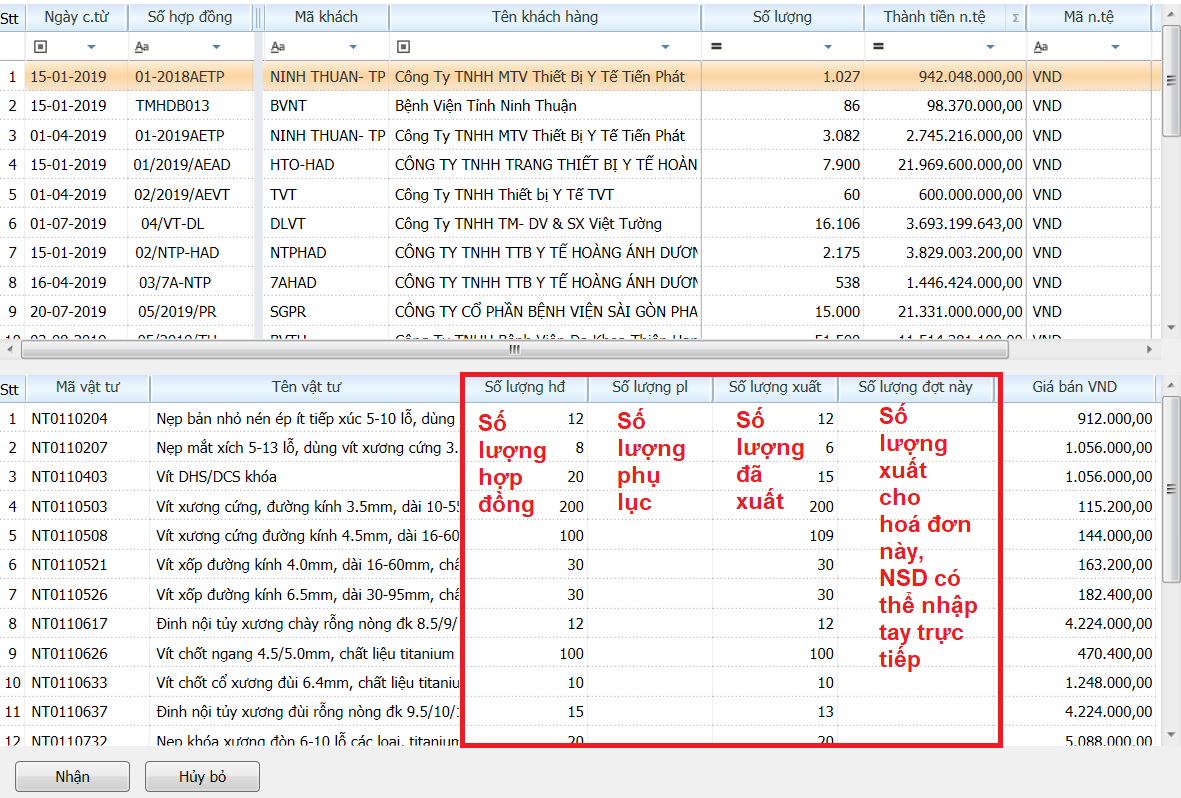Click the Aa filter icon under Số hợp đồng
1181x798 pixels.
tap(142, 47)
